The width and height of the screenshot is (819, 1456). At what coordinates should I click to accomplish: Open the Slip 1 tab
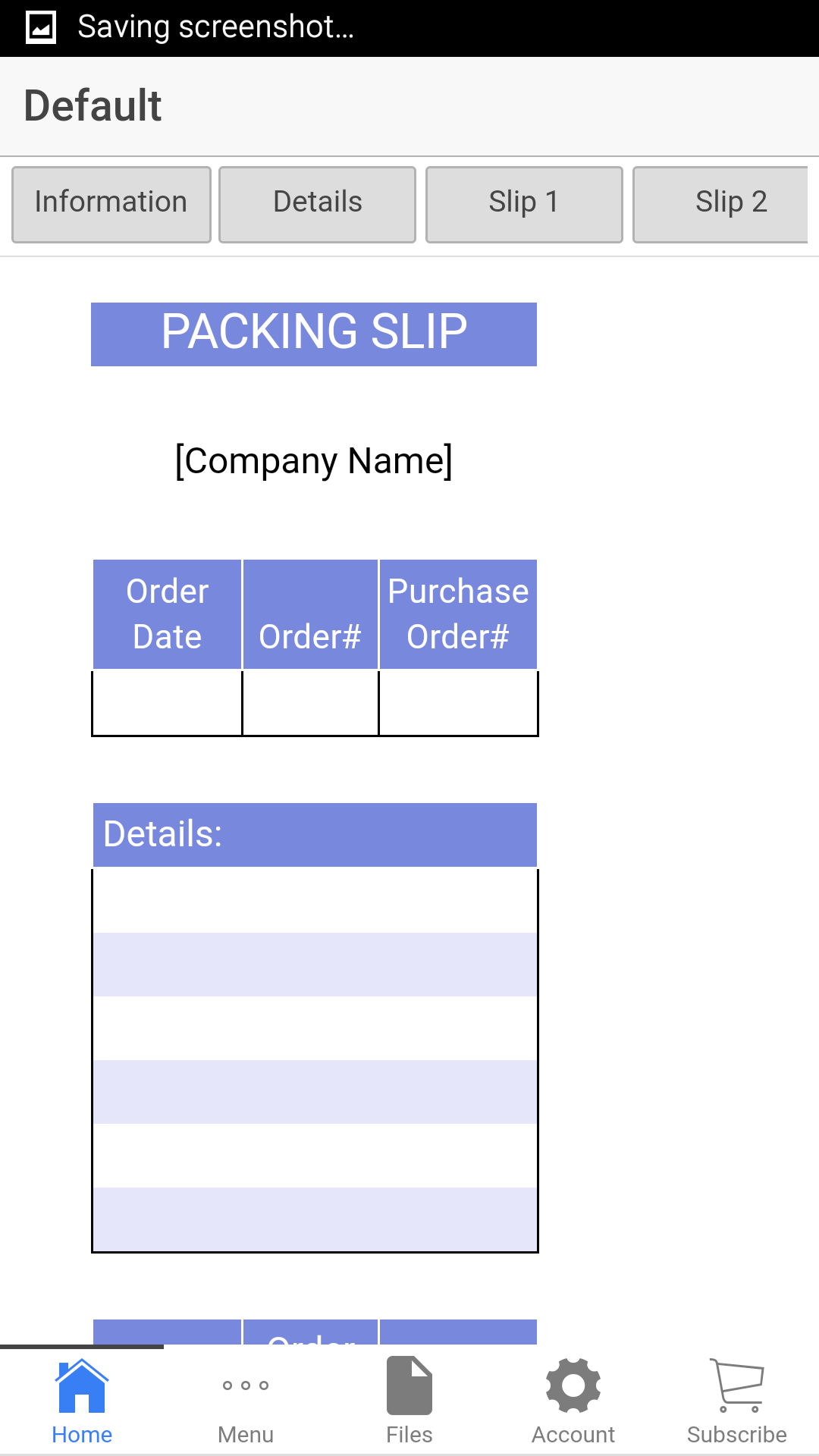point(524,202)
